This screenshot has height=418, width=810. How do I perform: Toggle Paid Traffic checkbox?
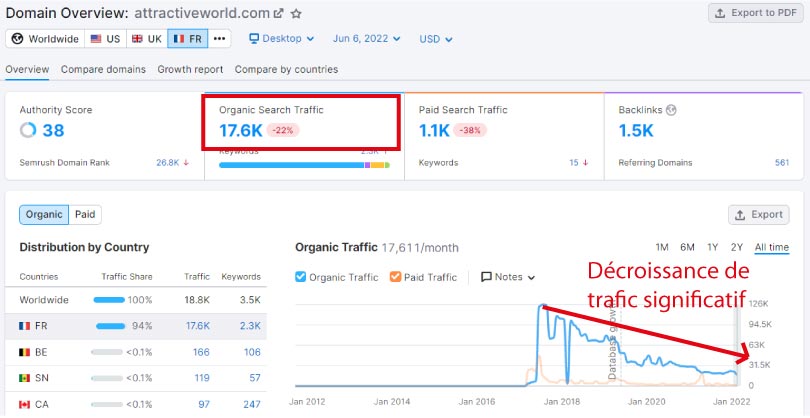[x=395, y=277]
